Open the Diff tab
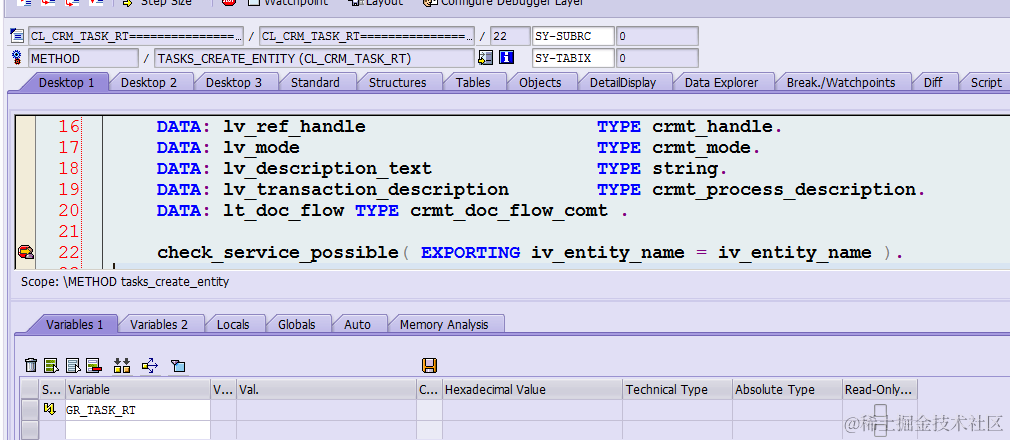Viewport: 1010px width, 440px height. coord(933,82)
